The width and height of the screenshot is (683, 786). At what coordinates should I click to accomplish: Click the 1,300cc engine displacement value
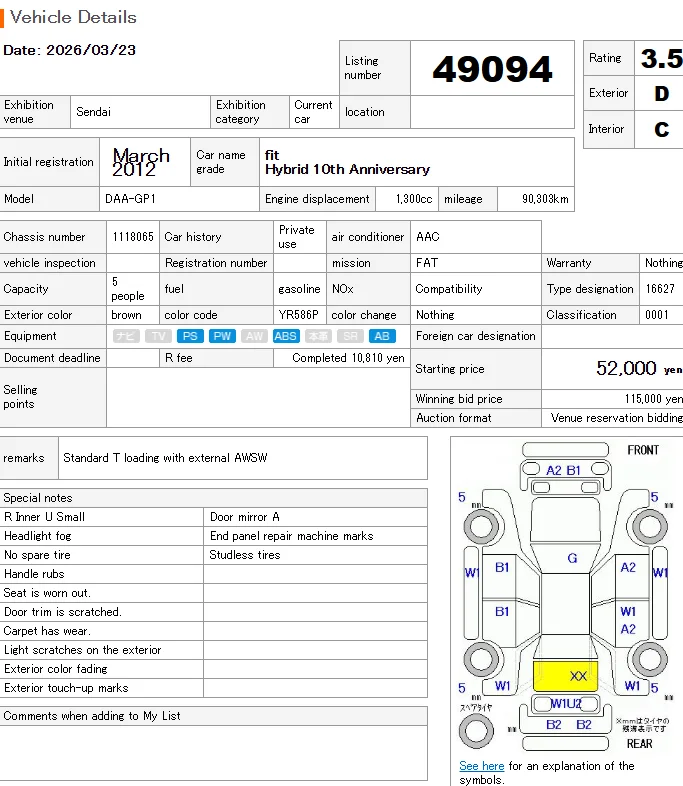tap(414, 199)
